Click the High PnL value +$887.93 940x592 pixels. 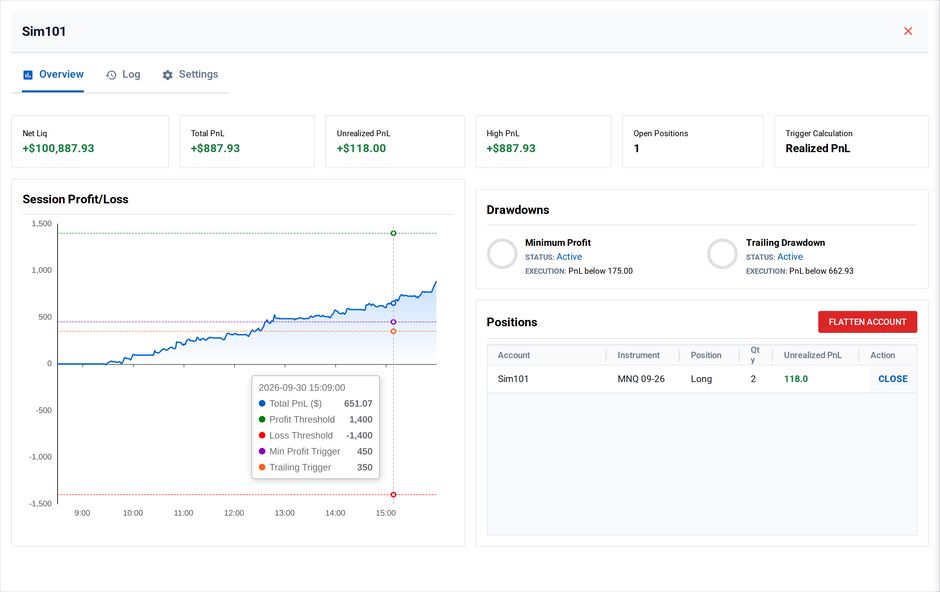pyautogui.click(x=511, y=149)
